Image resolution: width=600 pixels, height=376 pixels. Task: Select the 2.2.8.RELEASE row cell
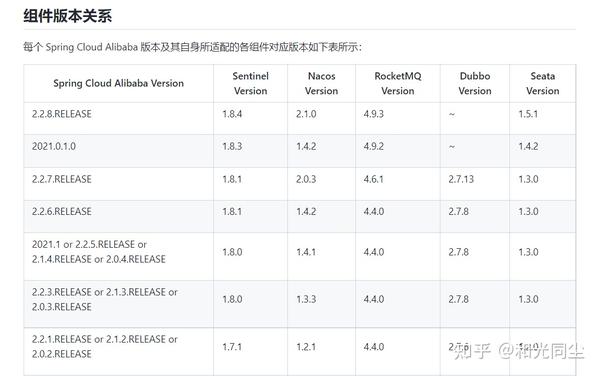point(62,114)
